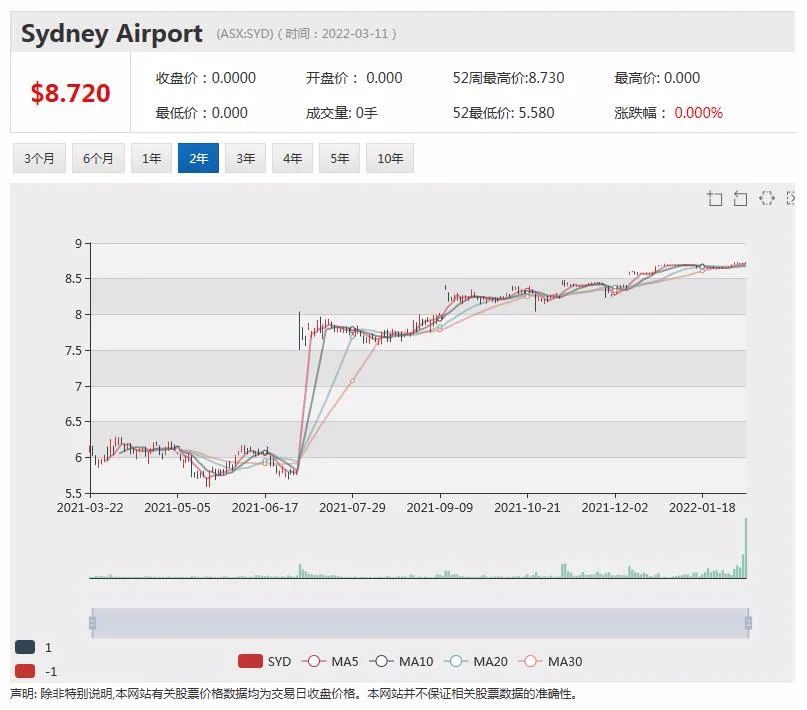
Task: Click the left handle of data zoom slider
Action: 93,623
